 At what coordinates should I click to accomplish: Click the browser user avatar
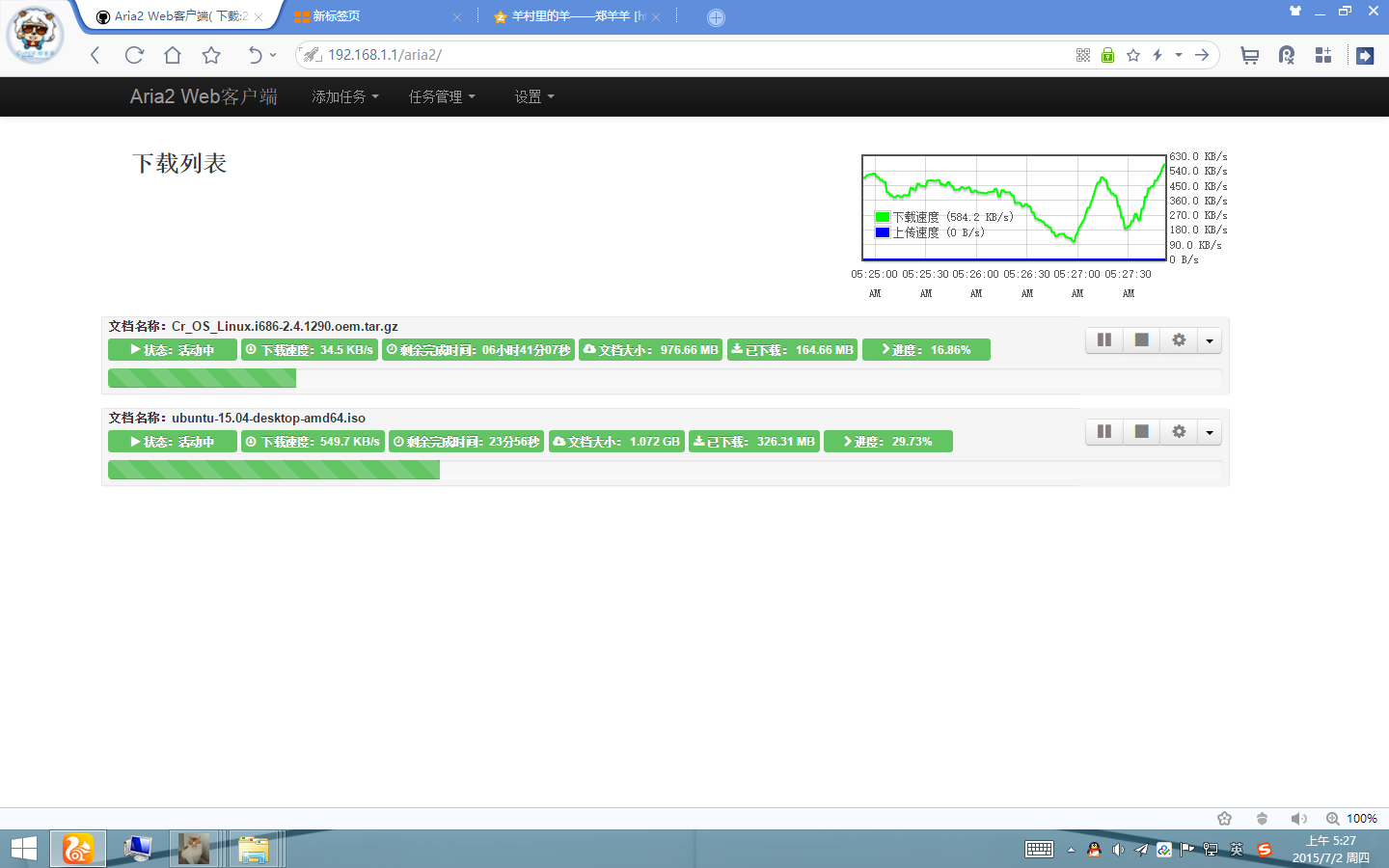tap(36, 35)
